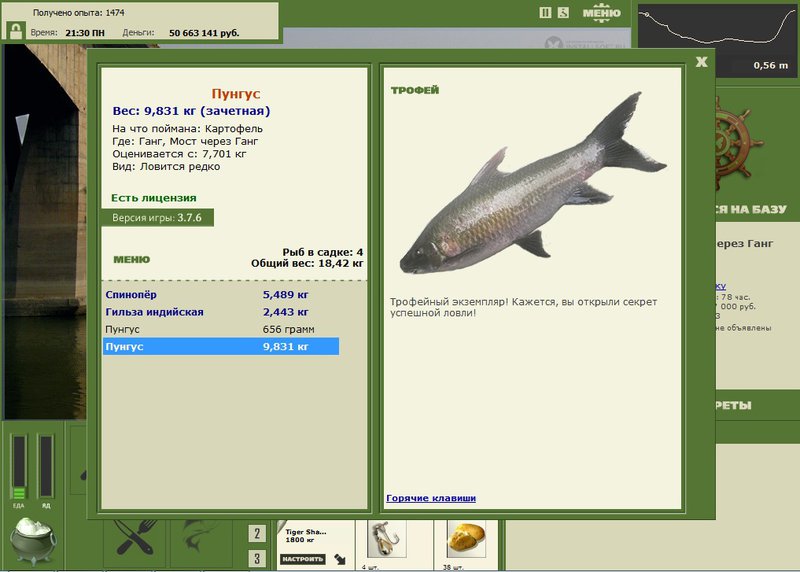This screenshot has height=572, width=800.
Task: Click the Версия игры 3.7.6 badge
Action: [157, 218]
